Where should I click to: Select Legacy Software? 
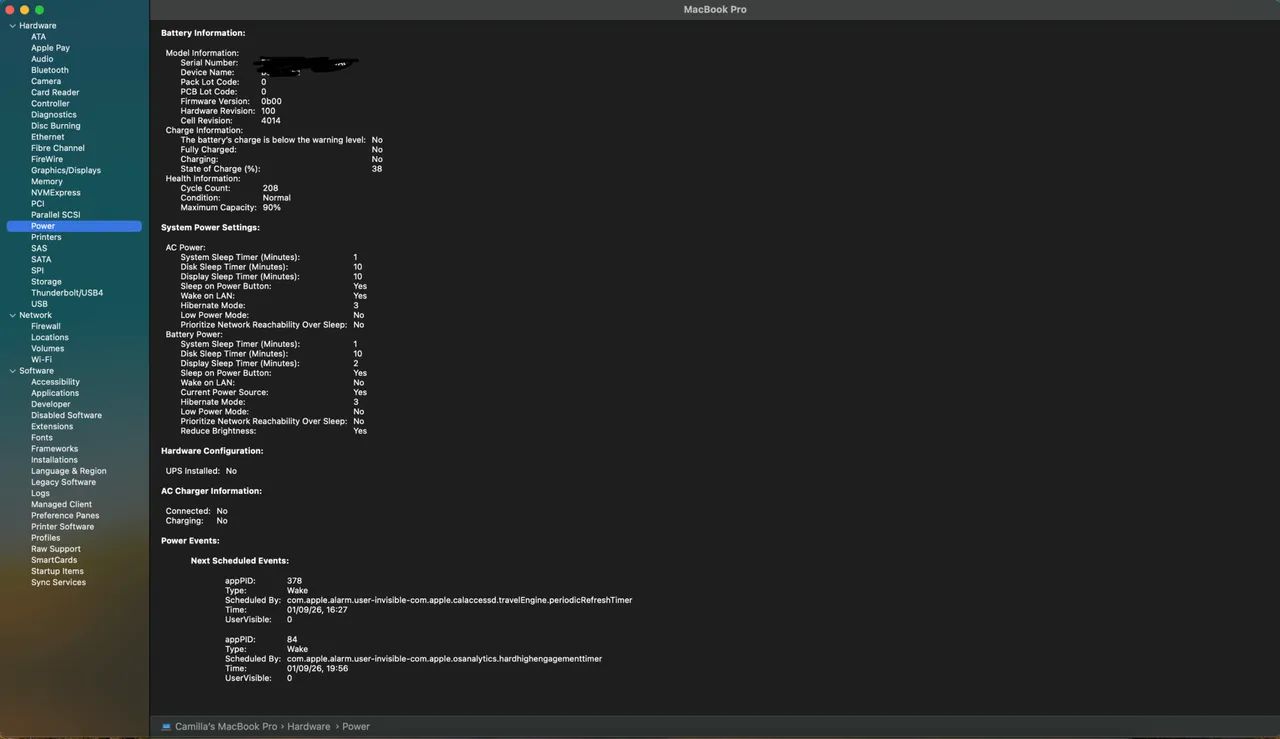[63, 482]
